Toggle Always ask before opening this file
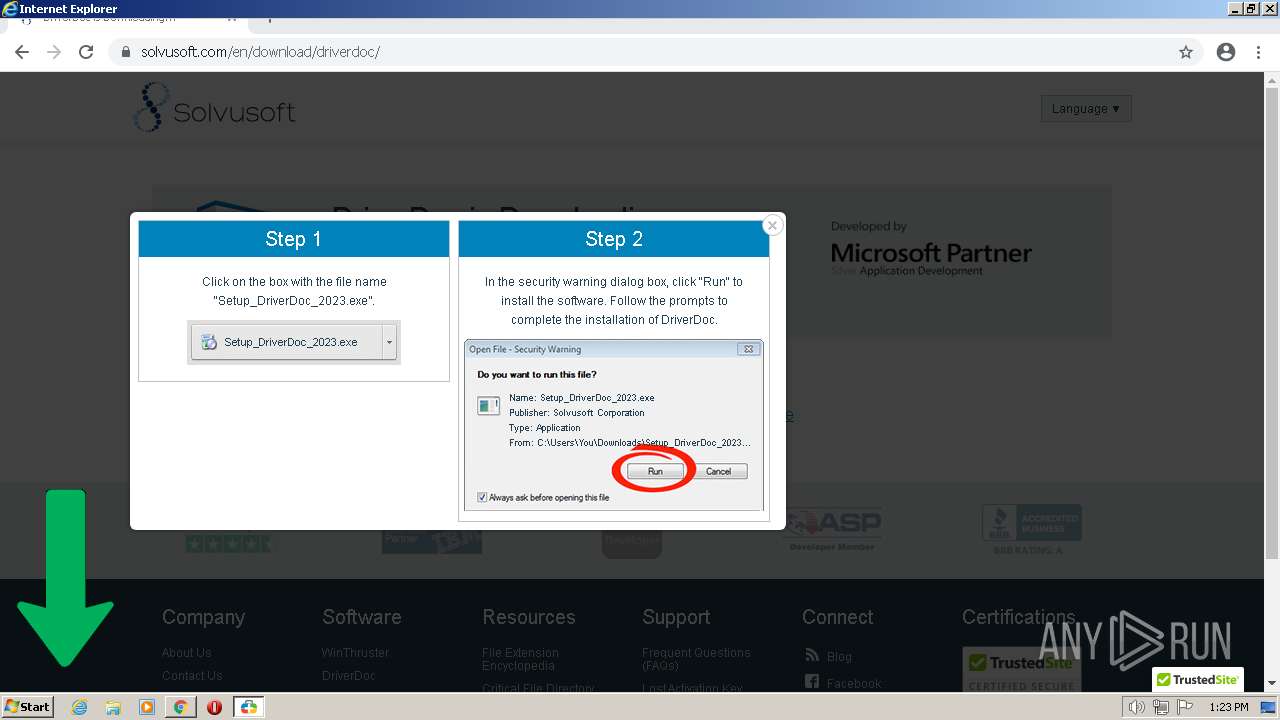The height and width of the screenshot is (720, 1280). pyautogui.click(x=482, y=497)
